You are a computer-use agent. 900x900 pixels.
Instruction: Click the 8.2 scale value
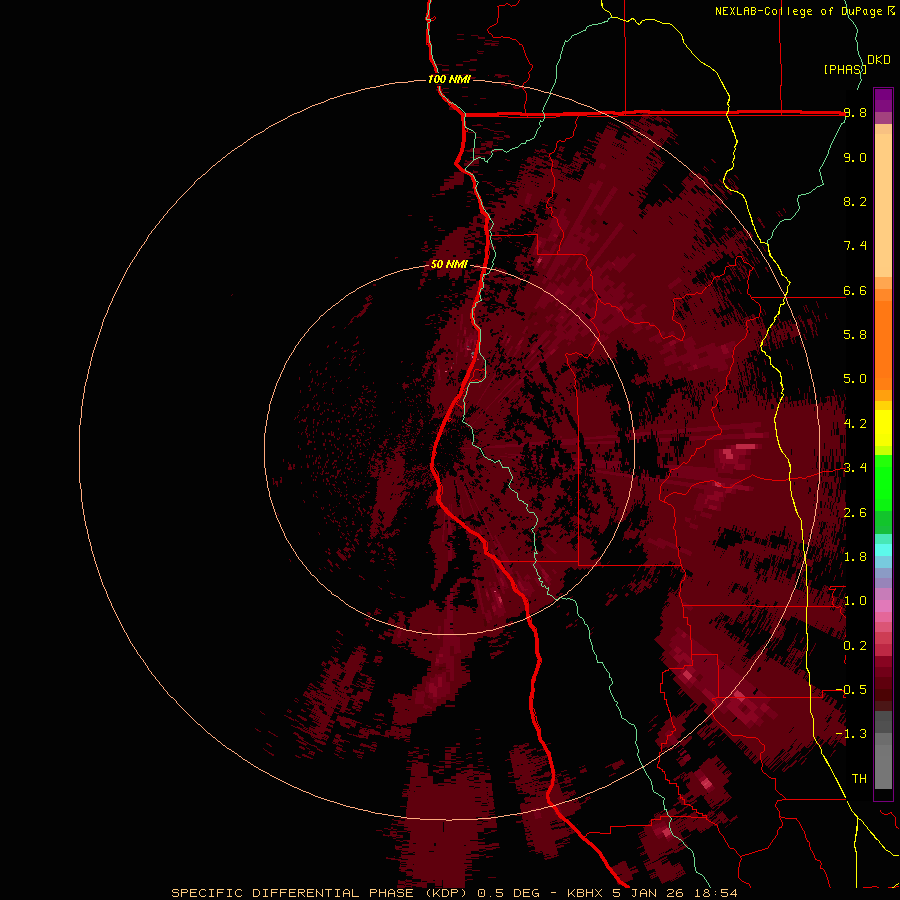(855, 201)
